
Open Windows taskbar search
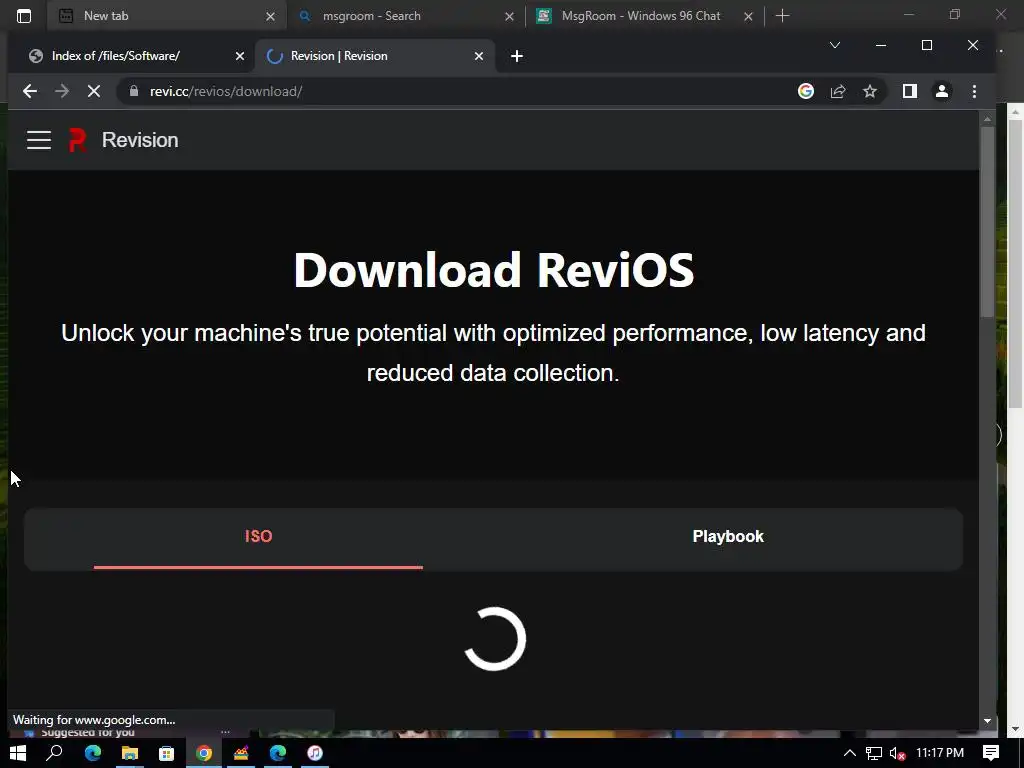click(55, 753)
